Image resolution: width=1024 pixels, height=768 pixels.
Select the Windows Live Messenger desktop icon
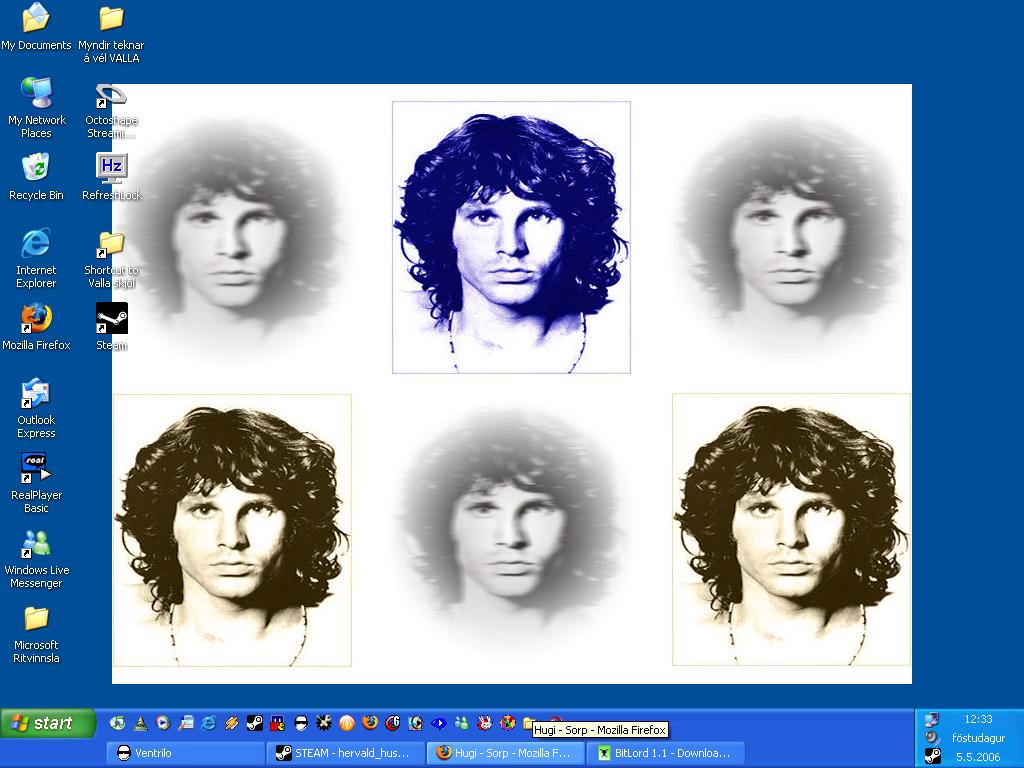pyautogui.click(x=36, y=558)
